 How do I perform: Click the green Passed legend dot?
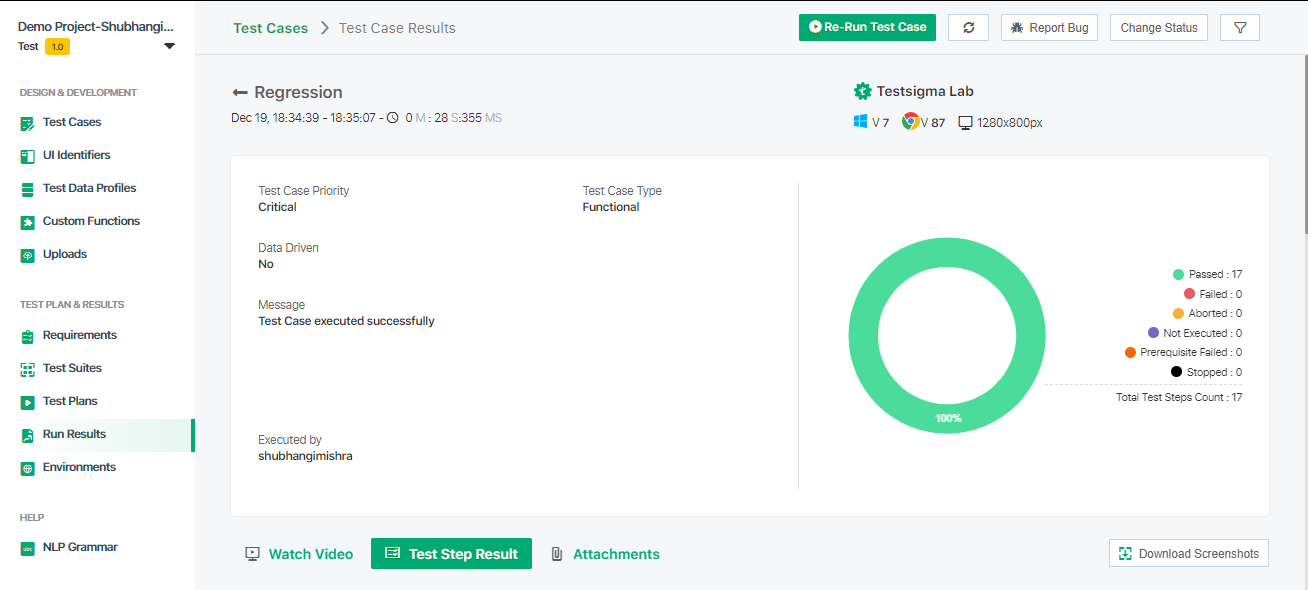click(1178, 274)
